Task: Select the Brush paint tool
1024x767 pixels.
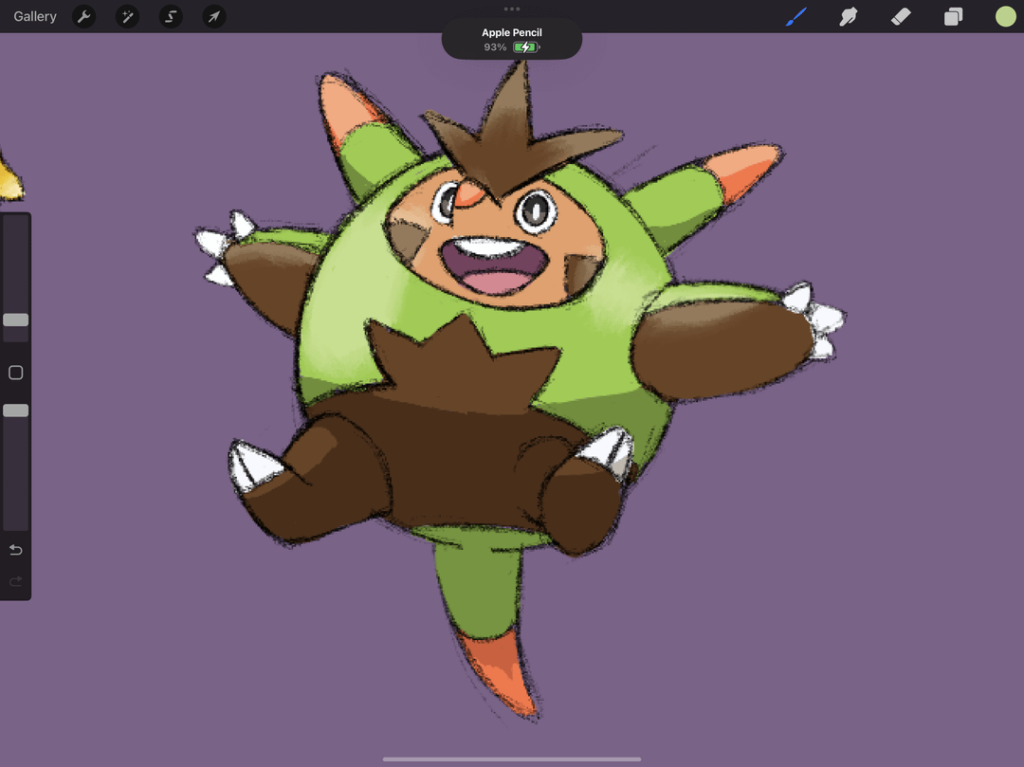Action: [x=795, y=16]
